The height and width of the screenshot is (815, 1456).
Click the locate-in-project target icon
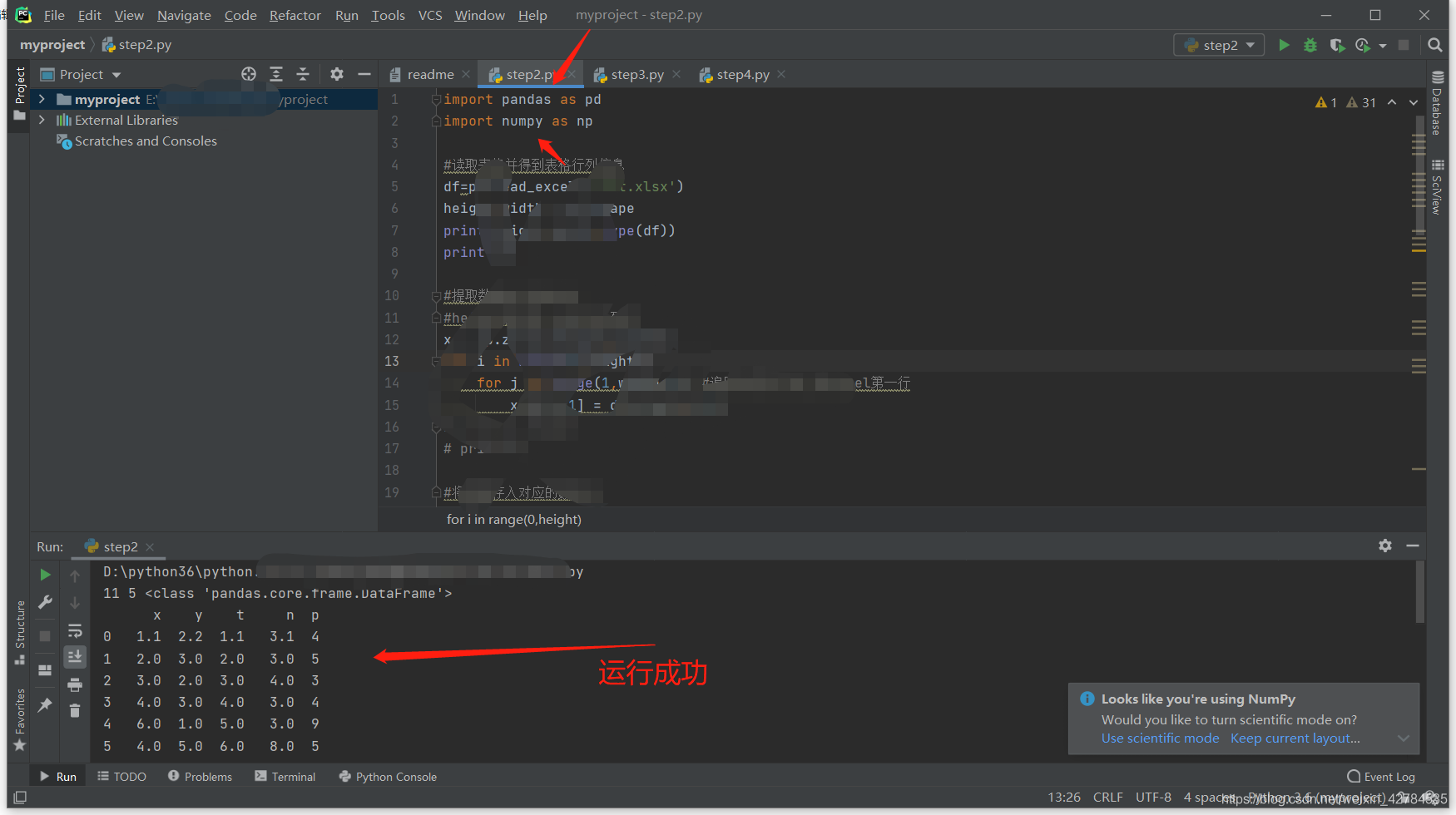click(249, 74)
